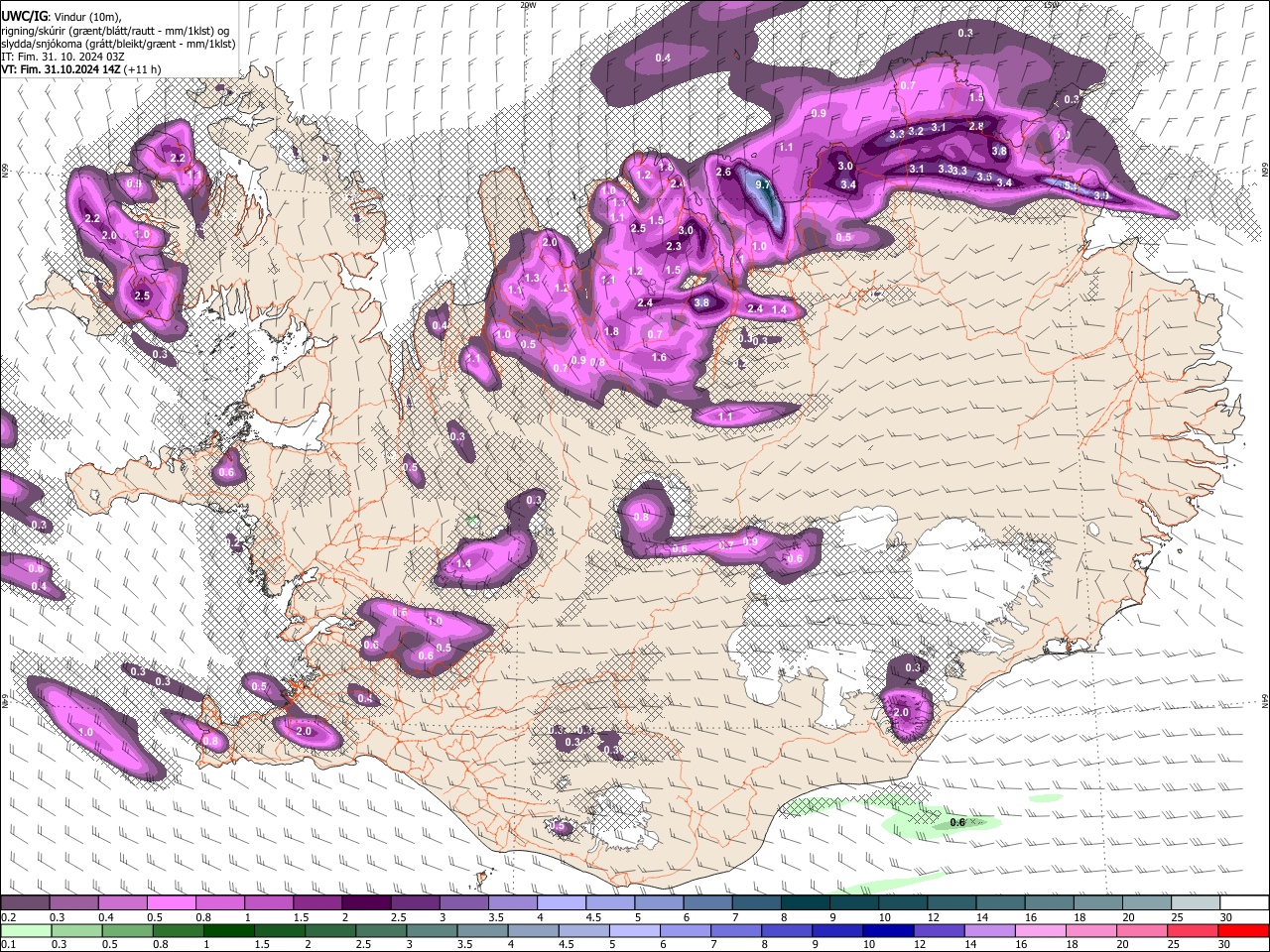
Task: Click the 2.3 precipitation value on the map
Action: [x=674, y=246]
